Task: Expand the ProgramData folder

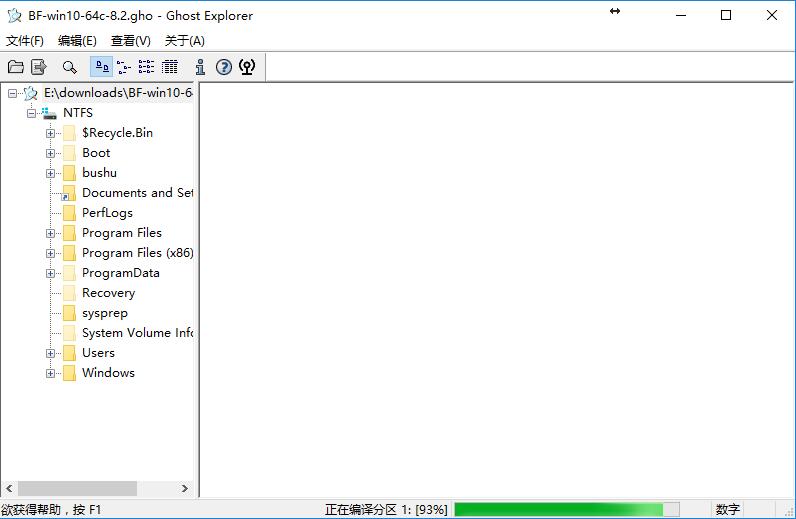Action: pos(50,273)
